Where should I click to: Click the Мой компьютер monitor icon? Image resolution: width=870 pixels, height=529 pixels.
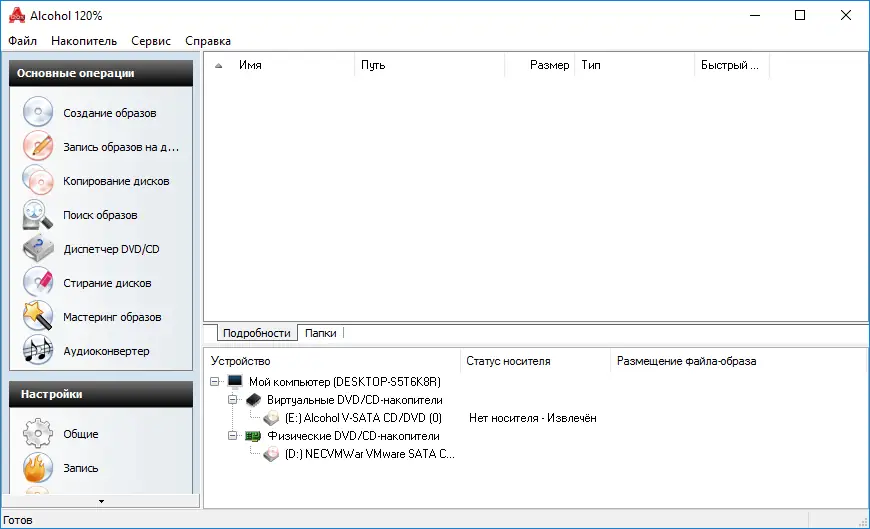pos(235,381)
